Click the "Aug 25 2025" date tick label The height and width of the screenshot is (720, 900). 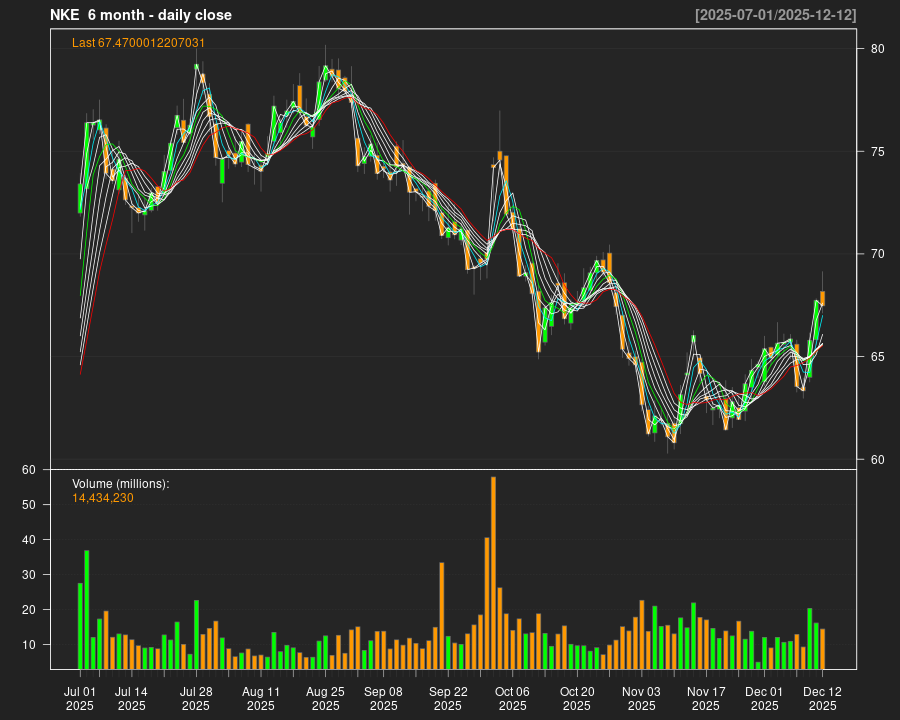point(325,698)
